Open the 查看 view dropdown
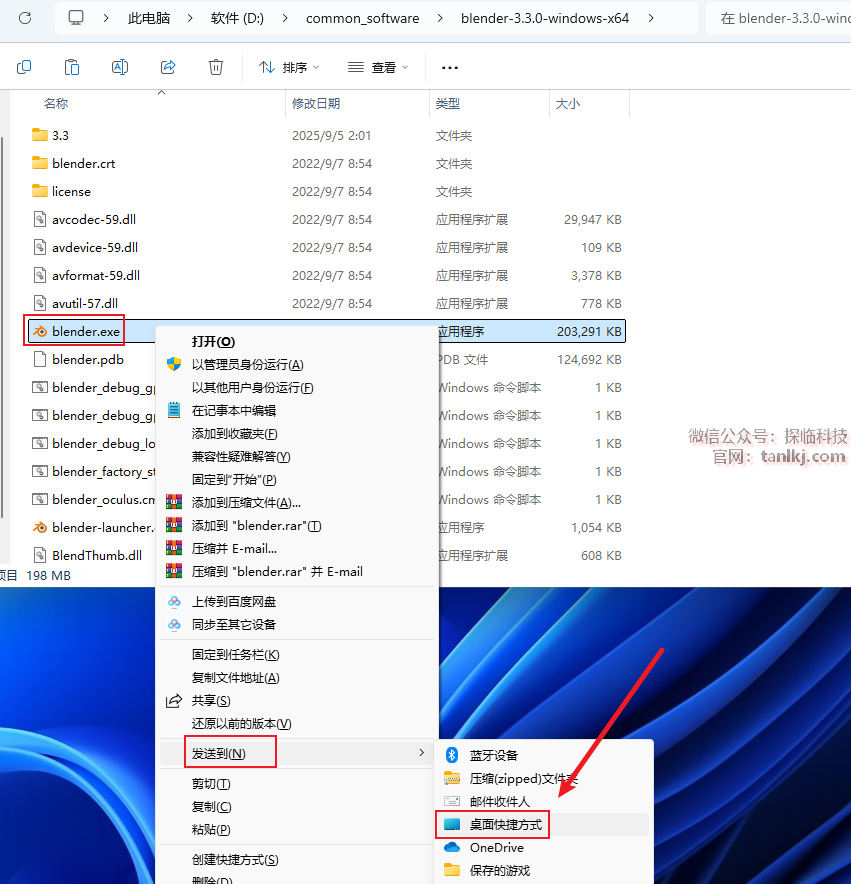Viewport: 851px width, 884px height. click(378, 68)
